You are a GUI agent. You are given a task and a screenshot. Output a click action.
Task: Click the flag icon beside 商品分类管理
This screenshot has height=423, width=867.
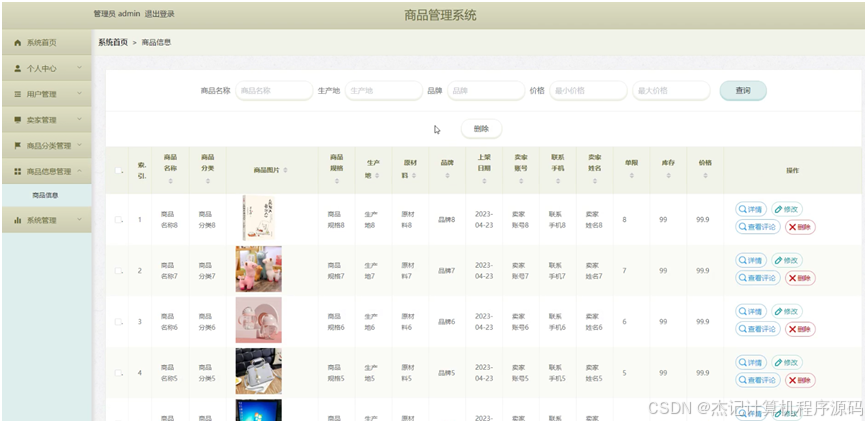click(x=18, y=145)
